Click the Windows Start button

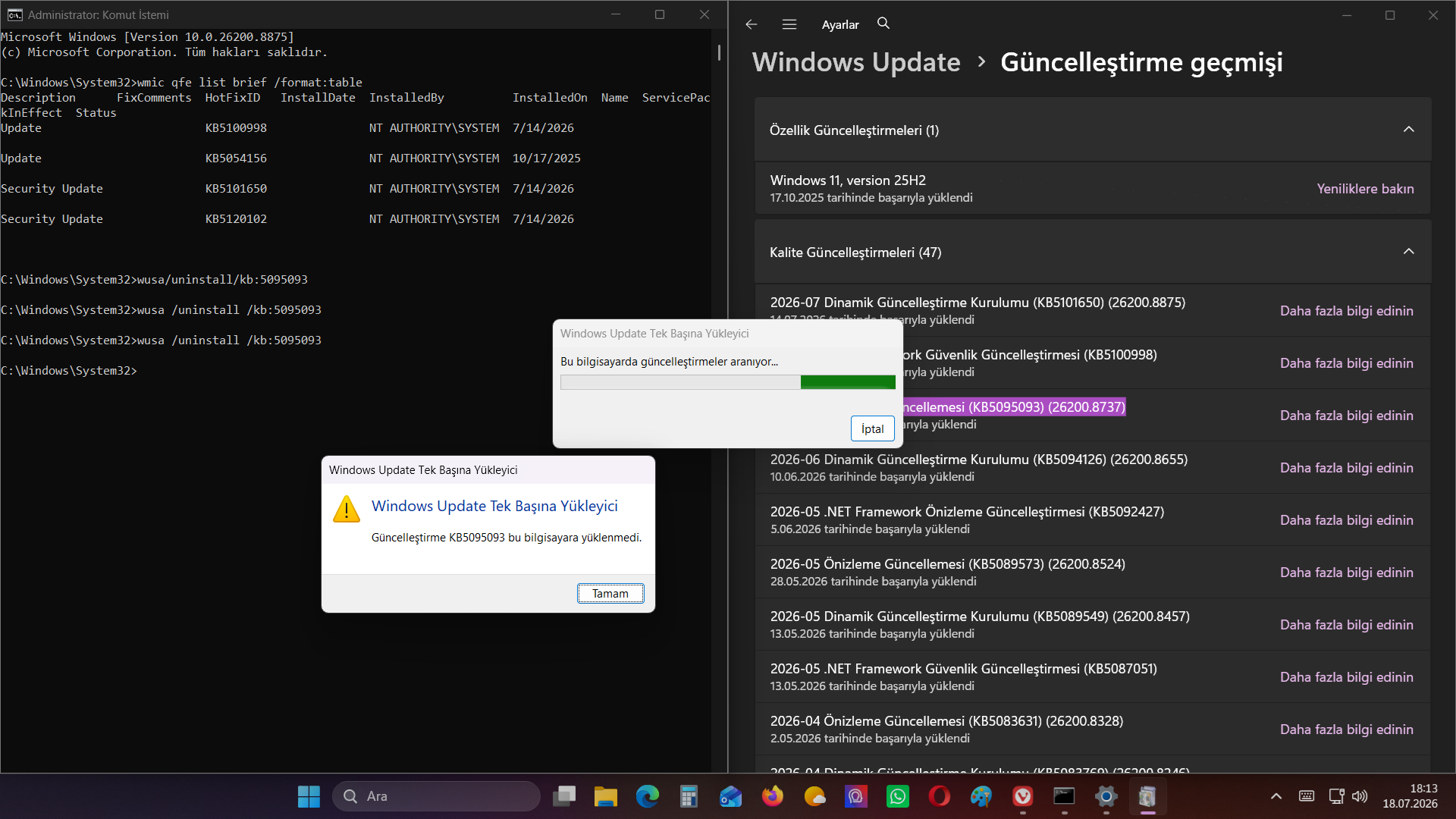309,796
